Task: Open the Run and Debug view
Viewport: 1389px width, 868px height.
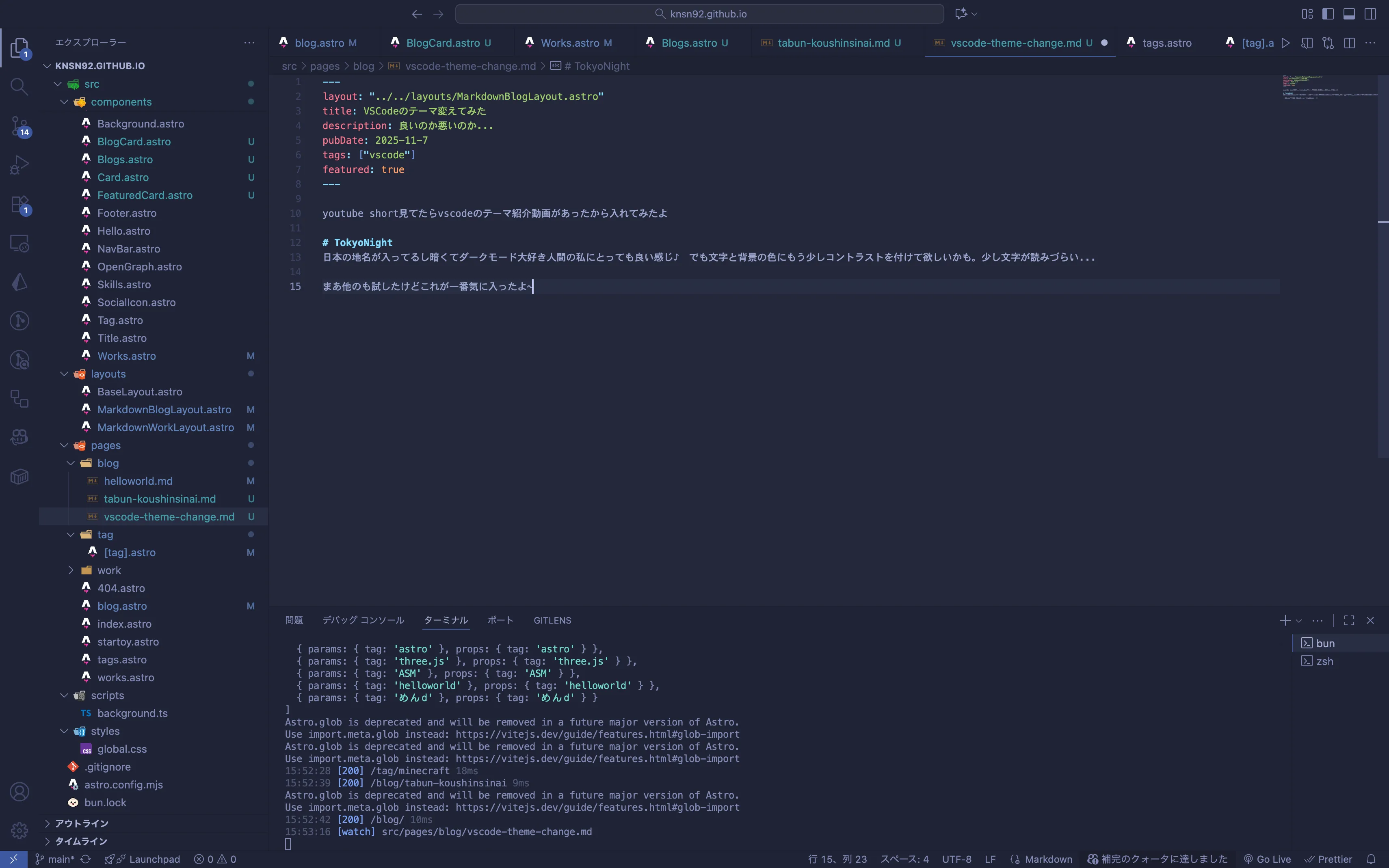Action: coord(19,165)
